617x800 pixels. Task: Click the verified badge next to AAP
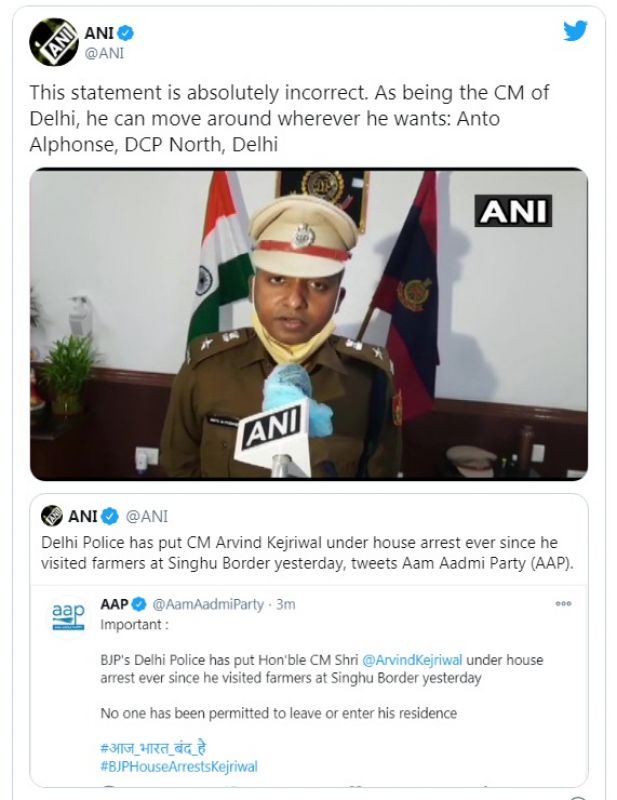coord(141,605)
